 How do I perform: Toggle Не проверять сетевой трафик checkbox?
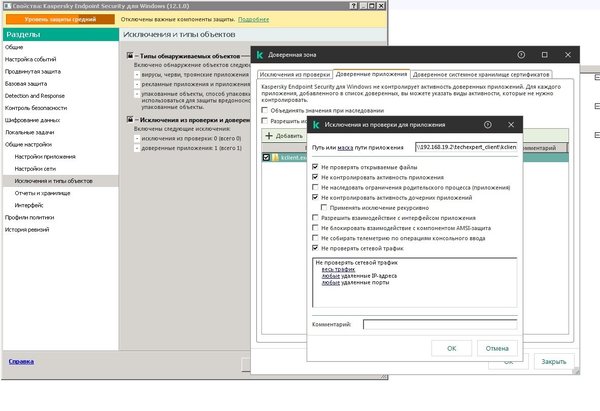[315, 248]
